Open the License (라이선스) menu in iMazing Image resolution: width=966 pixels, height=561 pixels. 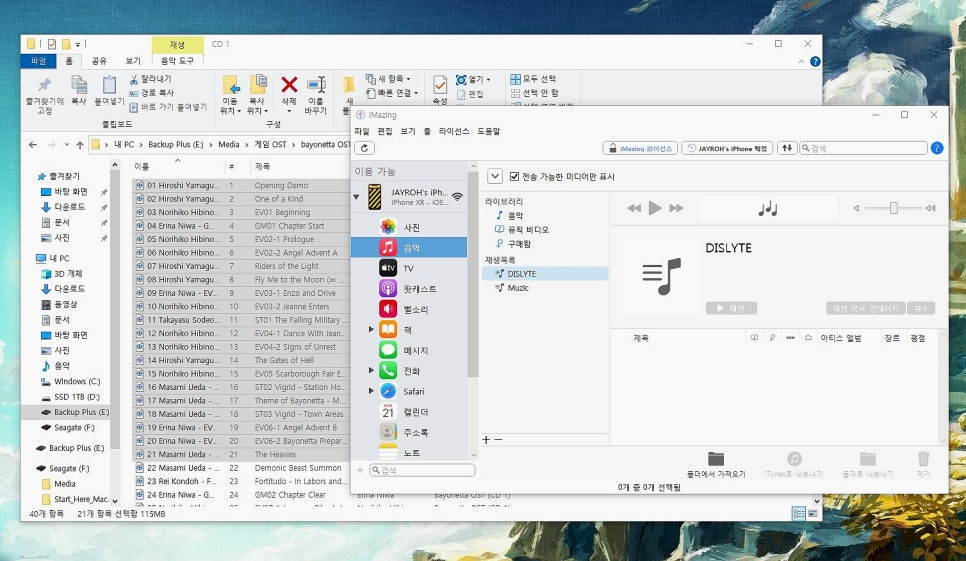[x=453, y=131]
